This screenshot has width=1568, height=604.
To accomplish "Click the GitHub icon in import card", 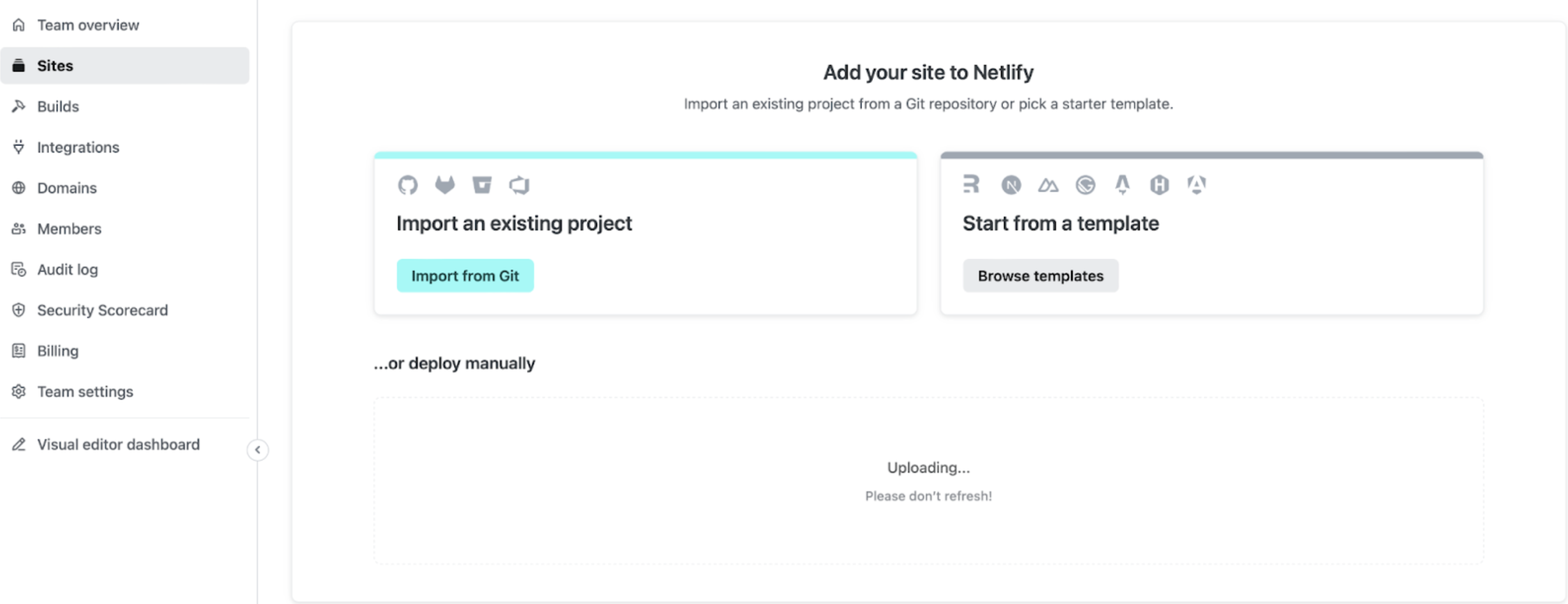I will [407, 185].
